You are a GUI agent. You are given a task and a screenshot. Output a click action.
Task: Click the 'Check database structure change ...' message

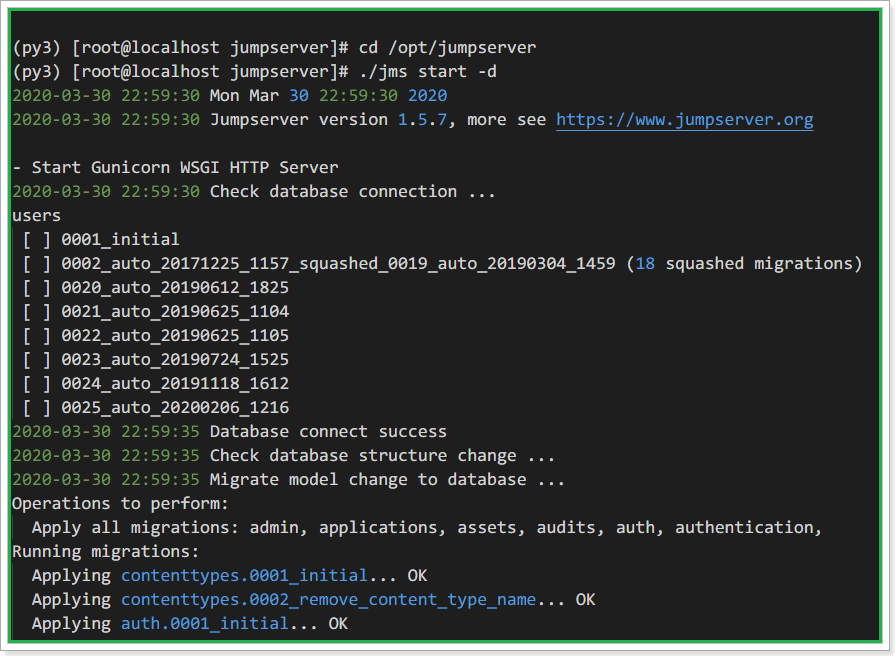[382, 455]
